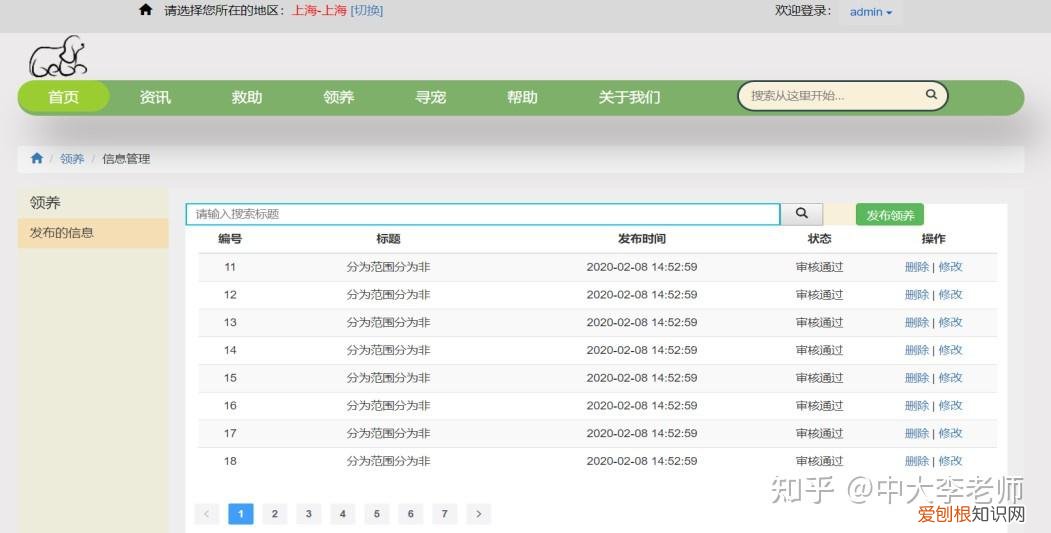Click the 领养 breadcrumb link
1051x533 pixels.
pyautogui.click(x=72, y=159)
